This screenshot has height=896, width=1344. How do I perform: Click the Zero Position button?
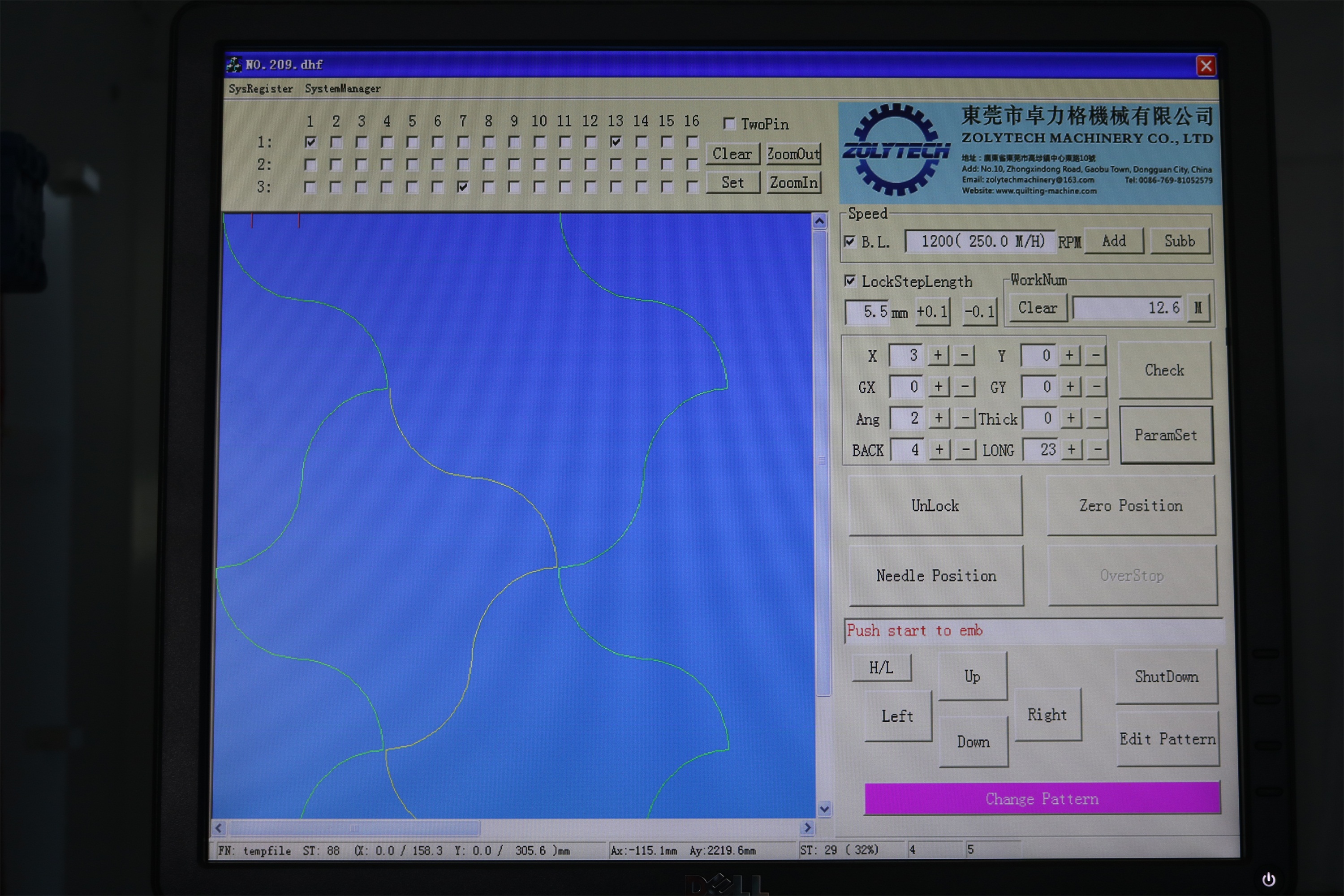point(1131,506)
